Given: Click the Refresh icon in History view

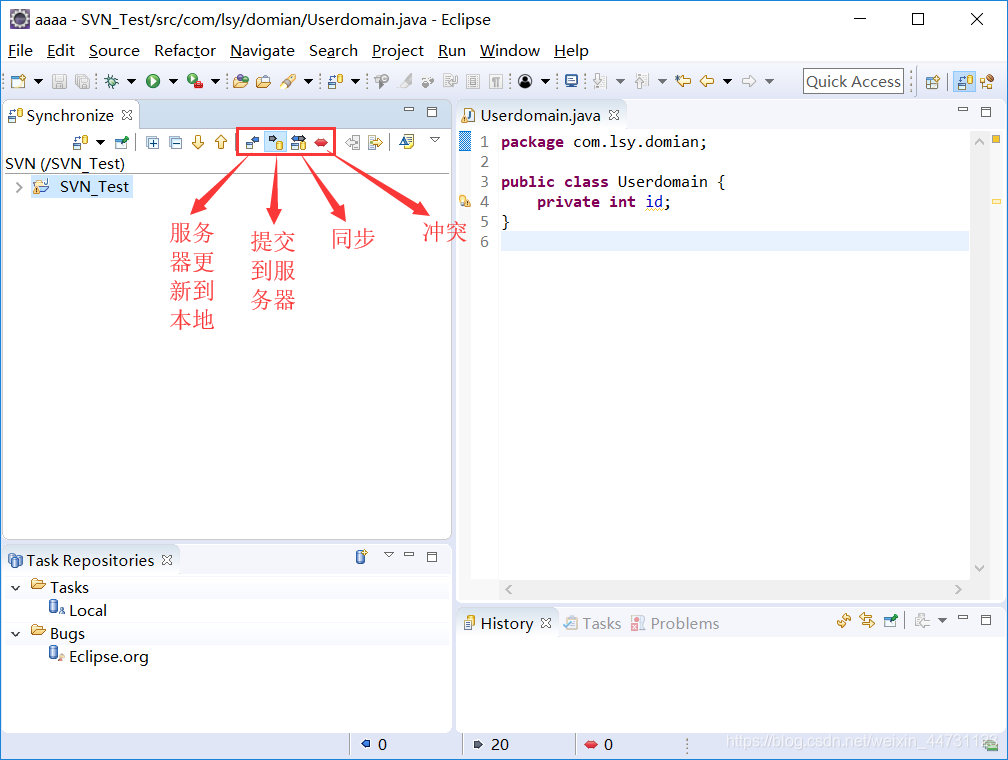Looking at the screenshot, I should tap(844, 620).
